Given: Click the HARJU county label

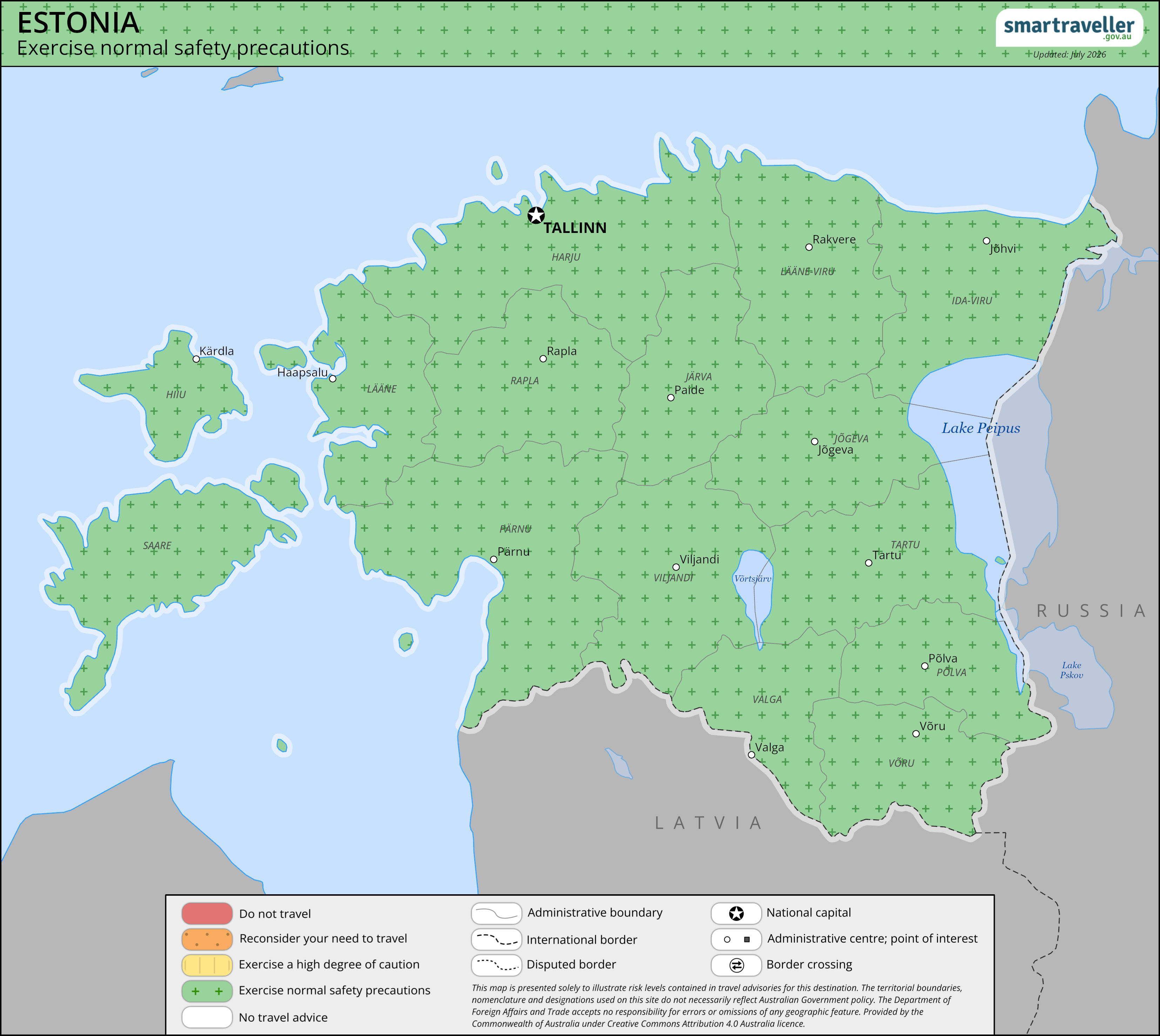Looking at the screenshot, I should (x=566, y=257).
